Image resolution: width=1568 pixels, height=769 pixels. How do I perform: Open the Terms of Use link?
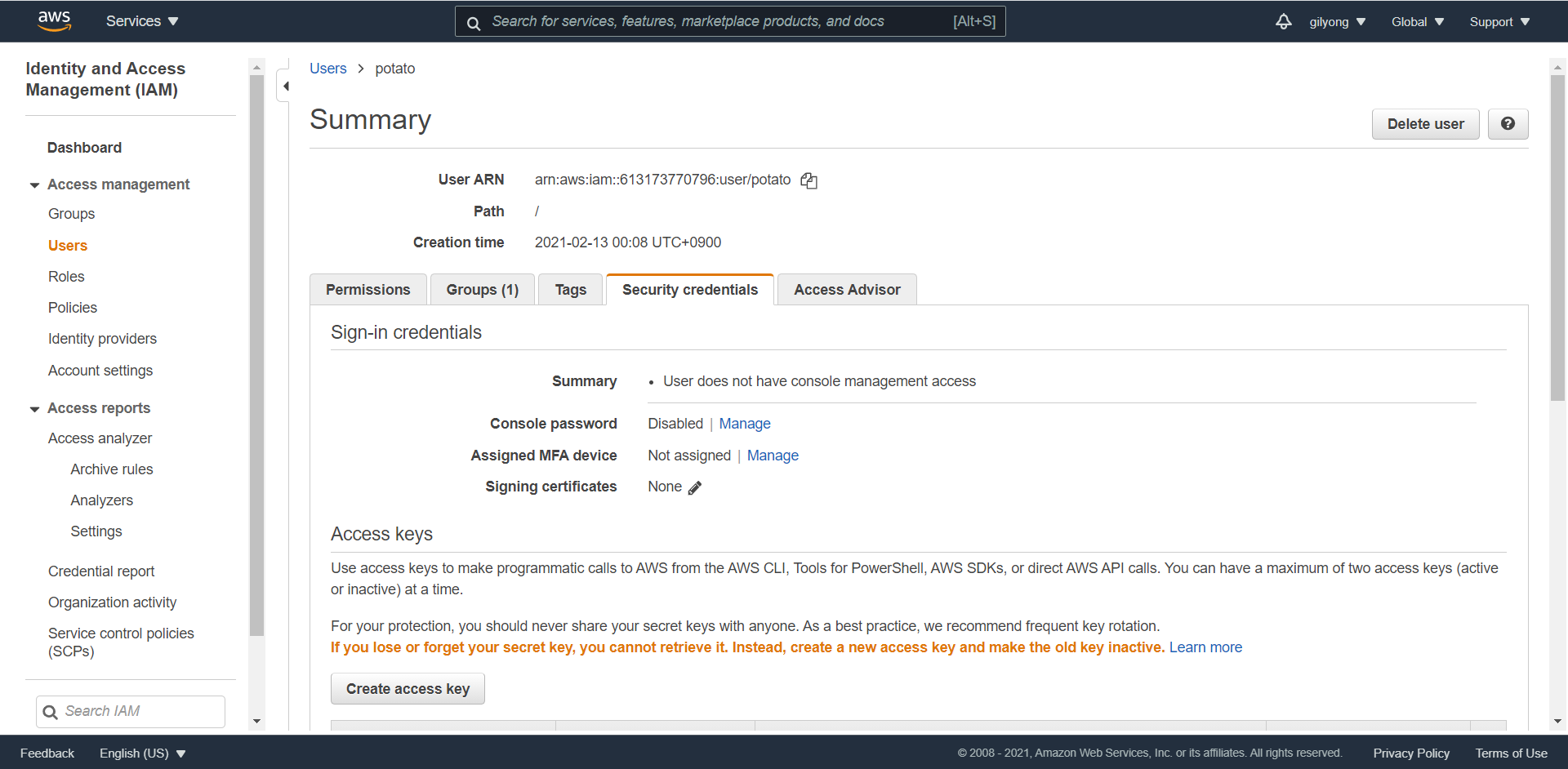[x=1511, y=753]
